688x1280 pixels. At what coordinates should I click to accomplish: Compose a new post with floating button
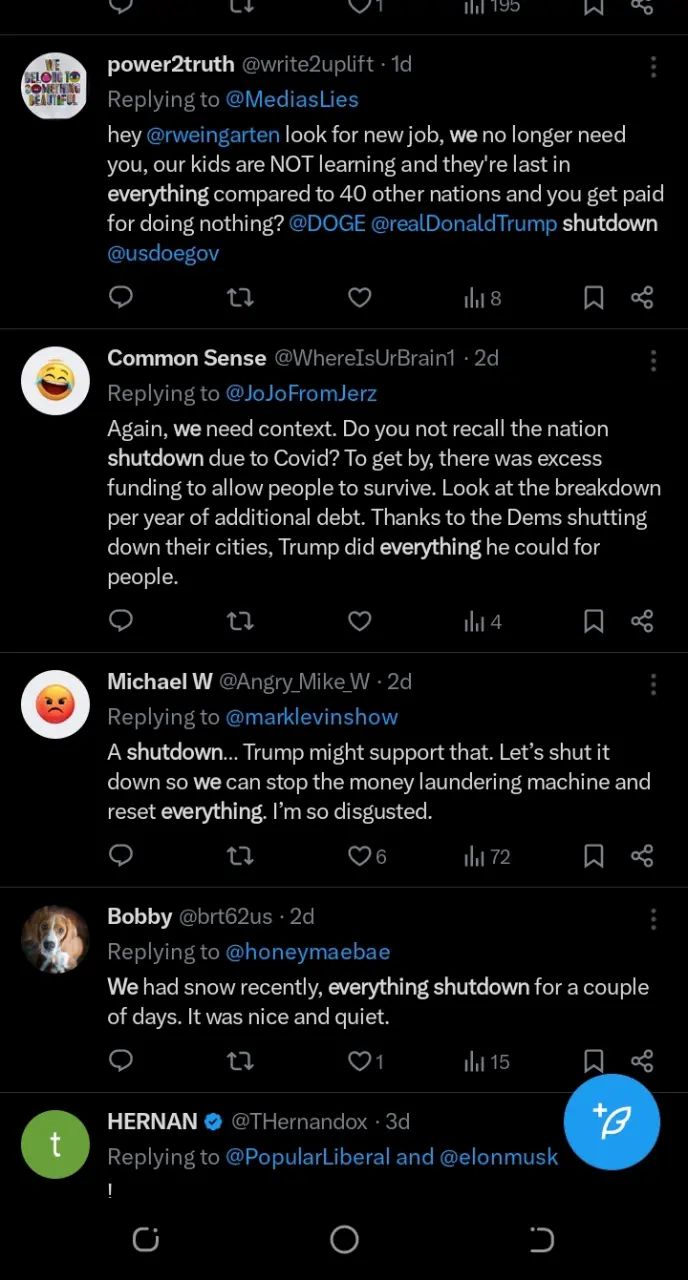[612, 1122]
